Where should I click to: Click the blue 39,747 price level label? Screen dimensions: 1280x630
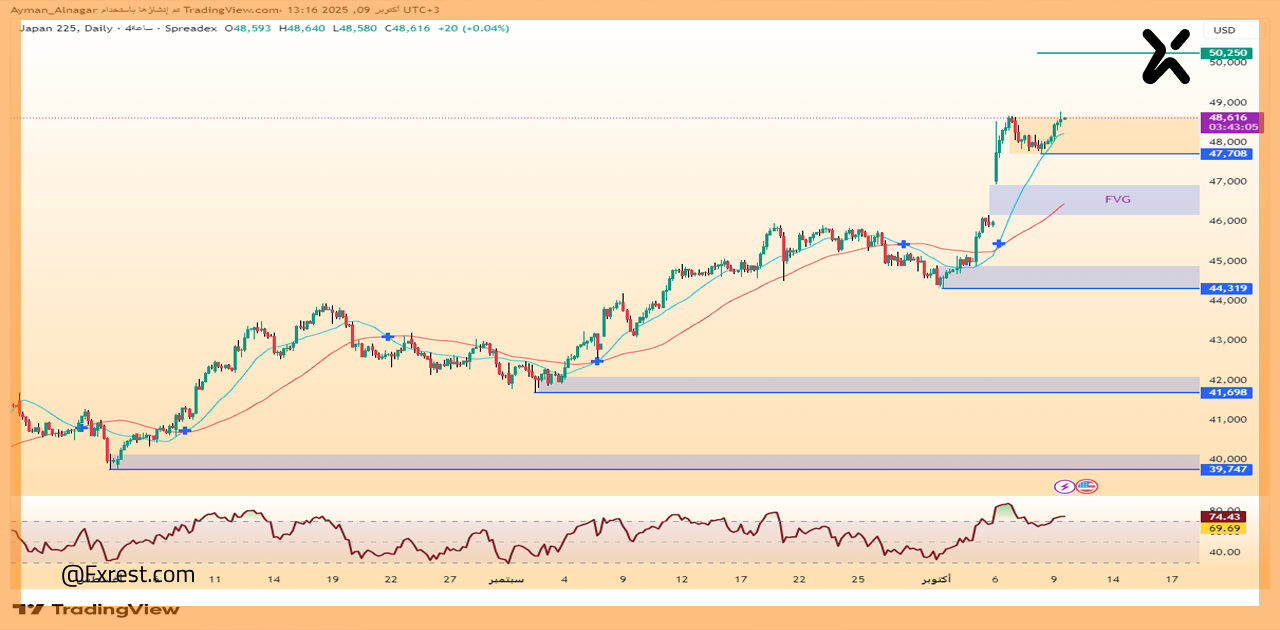tap(1227, 469)
